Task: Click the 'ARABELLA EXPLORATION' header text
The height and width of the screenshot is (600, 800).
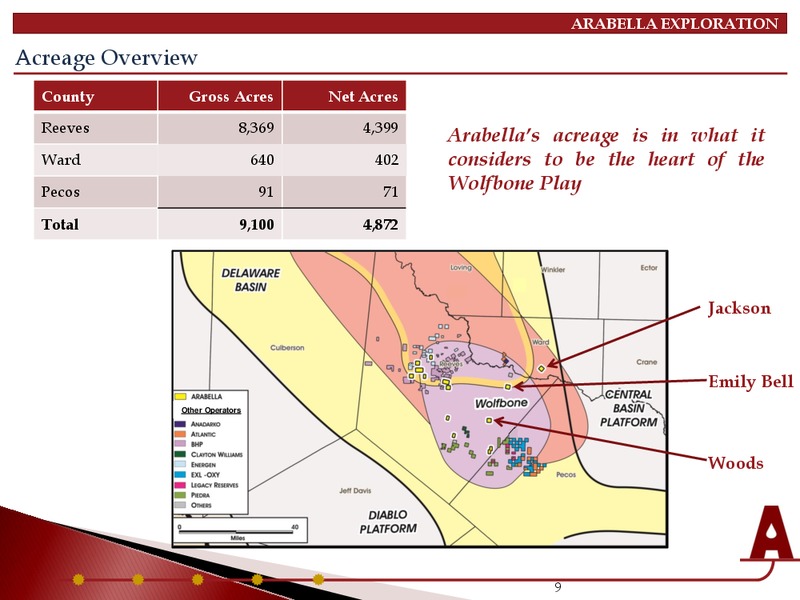Action: click(674, 23)
